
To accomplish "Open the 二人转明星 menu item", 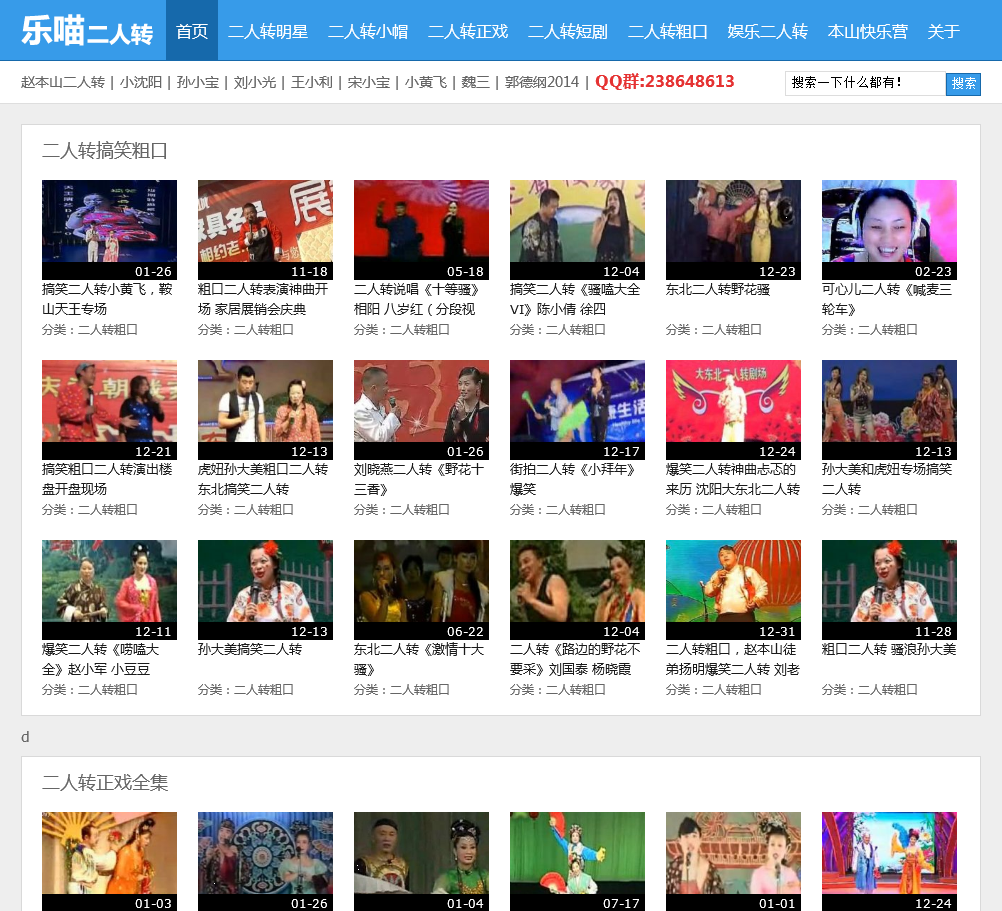I will click(268, 31).
